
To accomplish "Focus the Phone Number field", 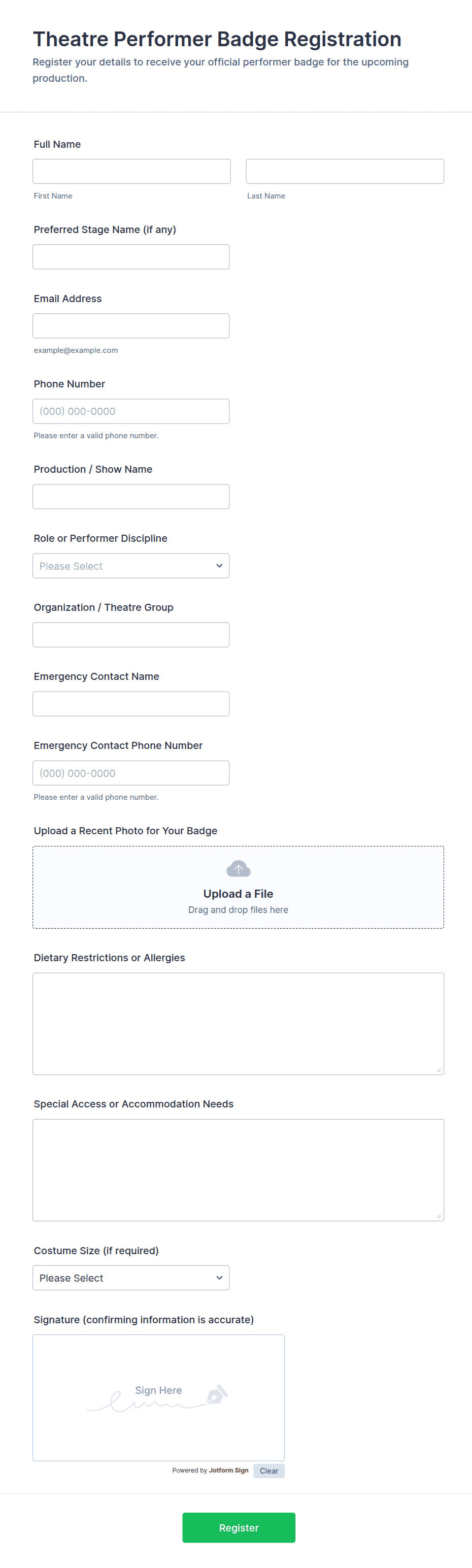I will coord(131,411).
